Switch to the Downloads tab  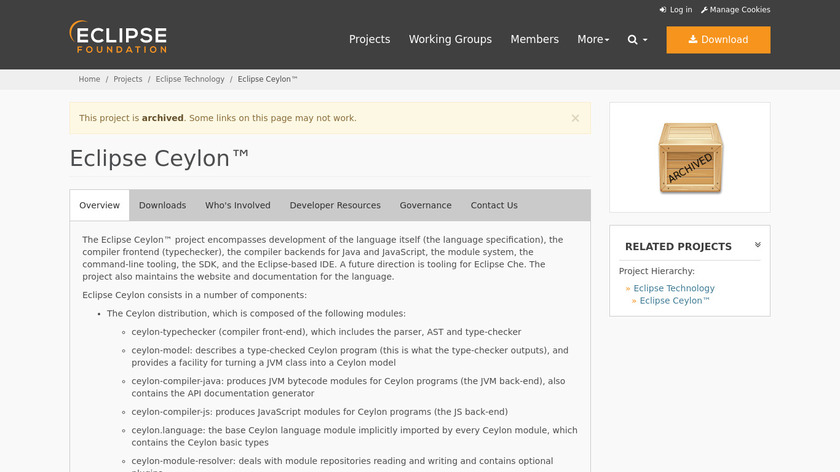coord(162,205)
